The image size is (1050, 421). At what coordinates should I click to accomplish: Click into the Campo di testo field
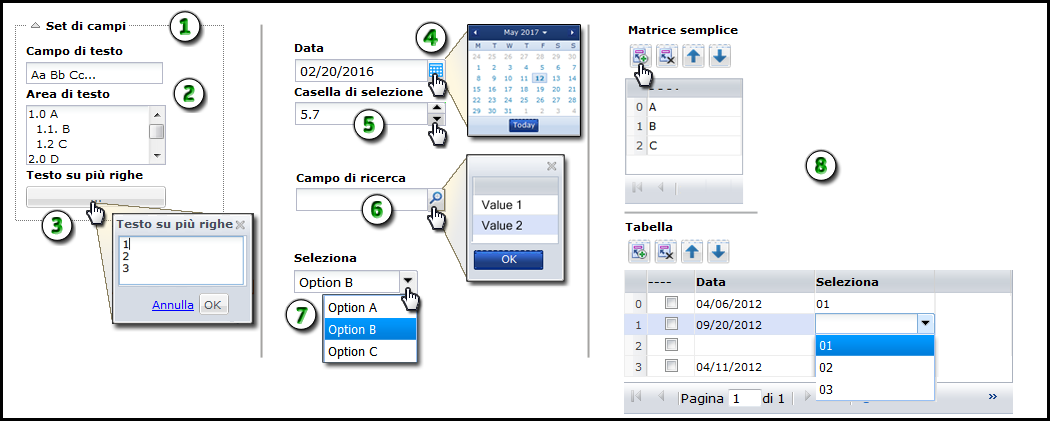(95, 74)
